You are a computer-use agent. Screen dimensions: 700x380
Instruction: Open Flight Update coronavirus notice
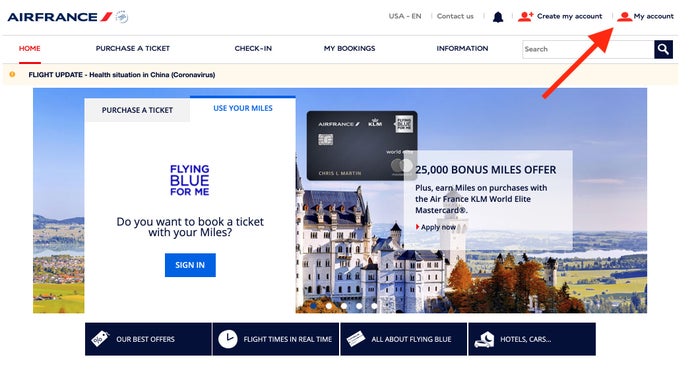tap(122, 75)
